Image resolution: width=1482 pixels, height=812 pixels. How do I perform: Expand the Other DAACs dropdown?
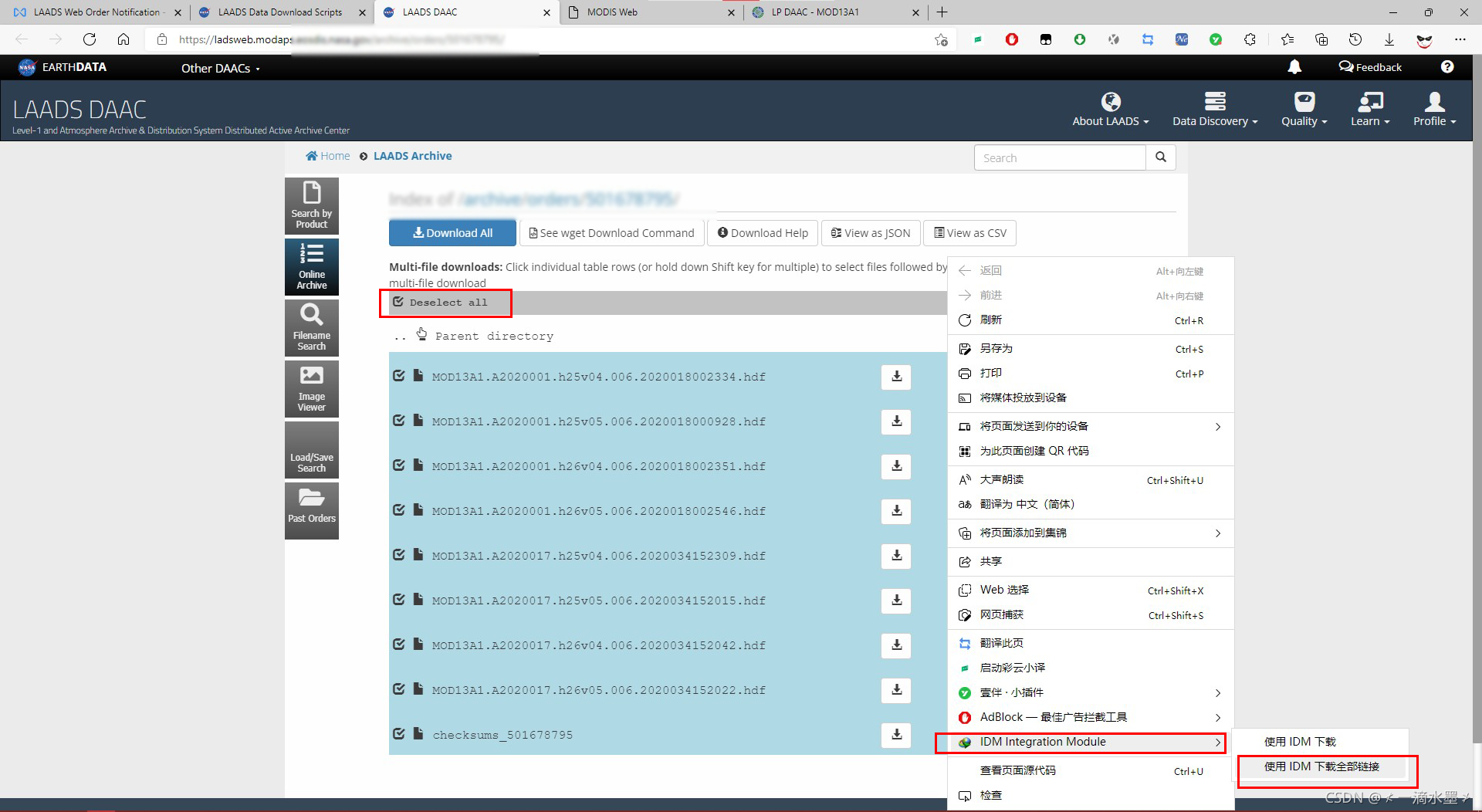pyautogui.click(x=220, y=68)
